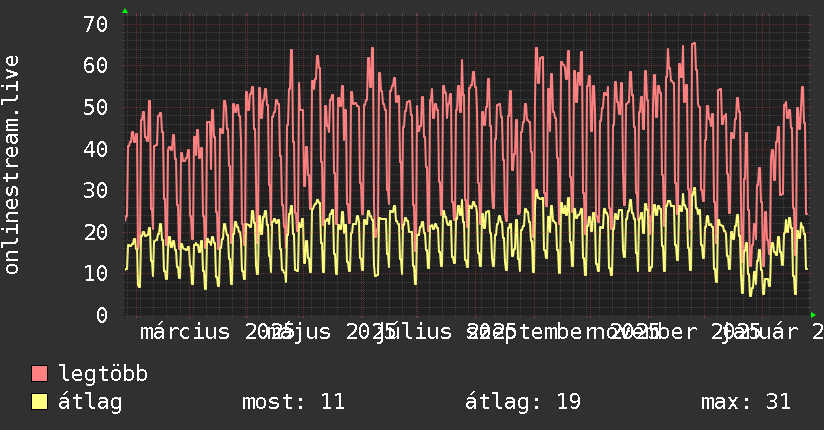Click the y-axis label 70
Image resolution: width=824 pixels, height=430 pixels.
point(96,24)
